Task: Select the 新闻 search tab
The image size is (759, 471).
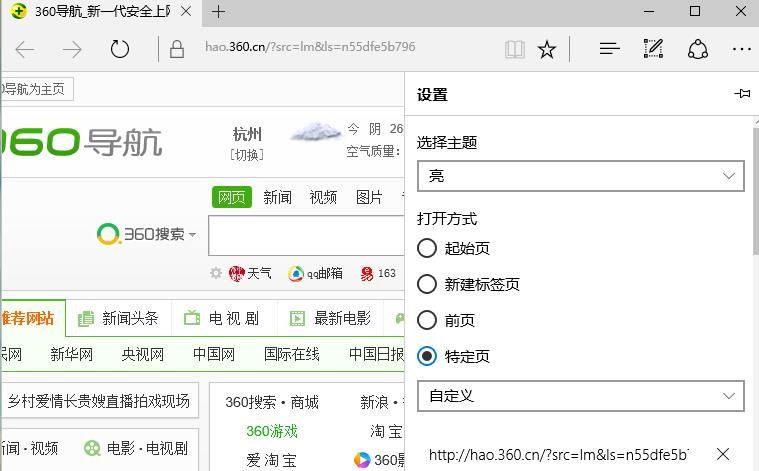Action: point(277,197)
